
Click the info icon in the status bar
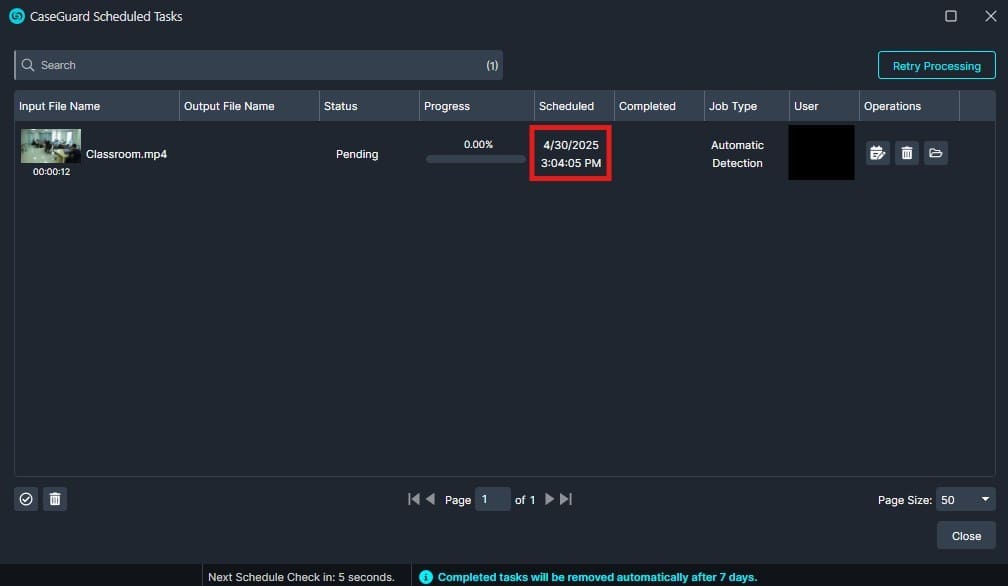426,577
